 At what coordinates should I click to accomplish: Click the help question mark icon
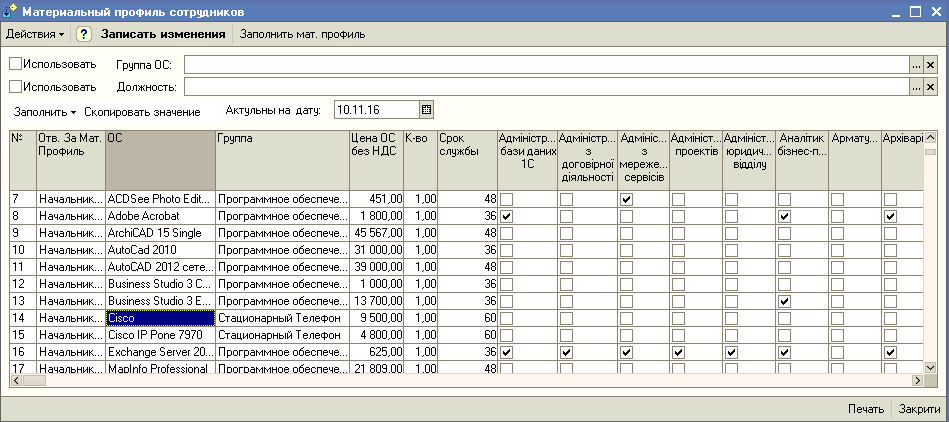point(84,34)
